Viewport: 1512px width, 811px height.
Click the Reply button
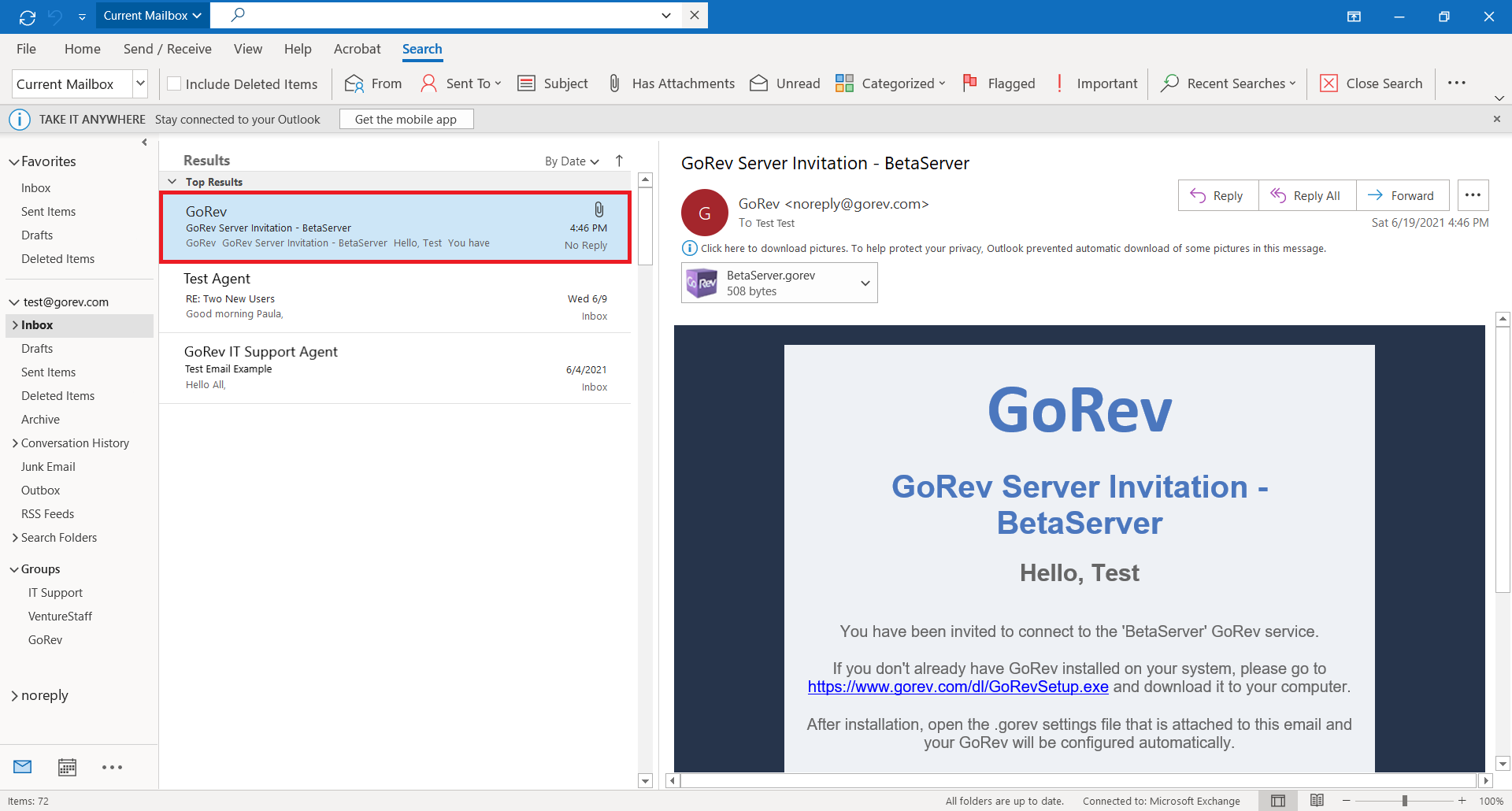pos(1218,195)
